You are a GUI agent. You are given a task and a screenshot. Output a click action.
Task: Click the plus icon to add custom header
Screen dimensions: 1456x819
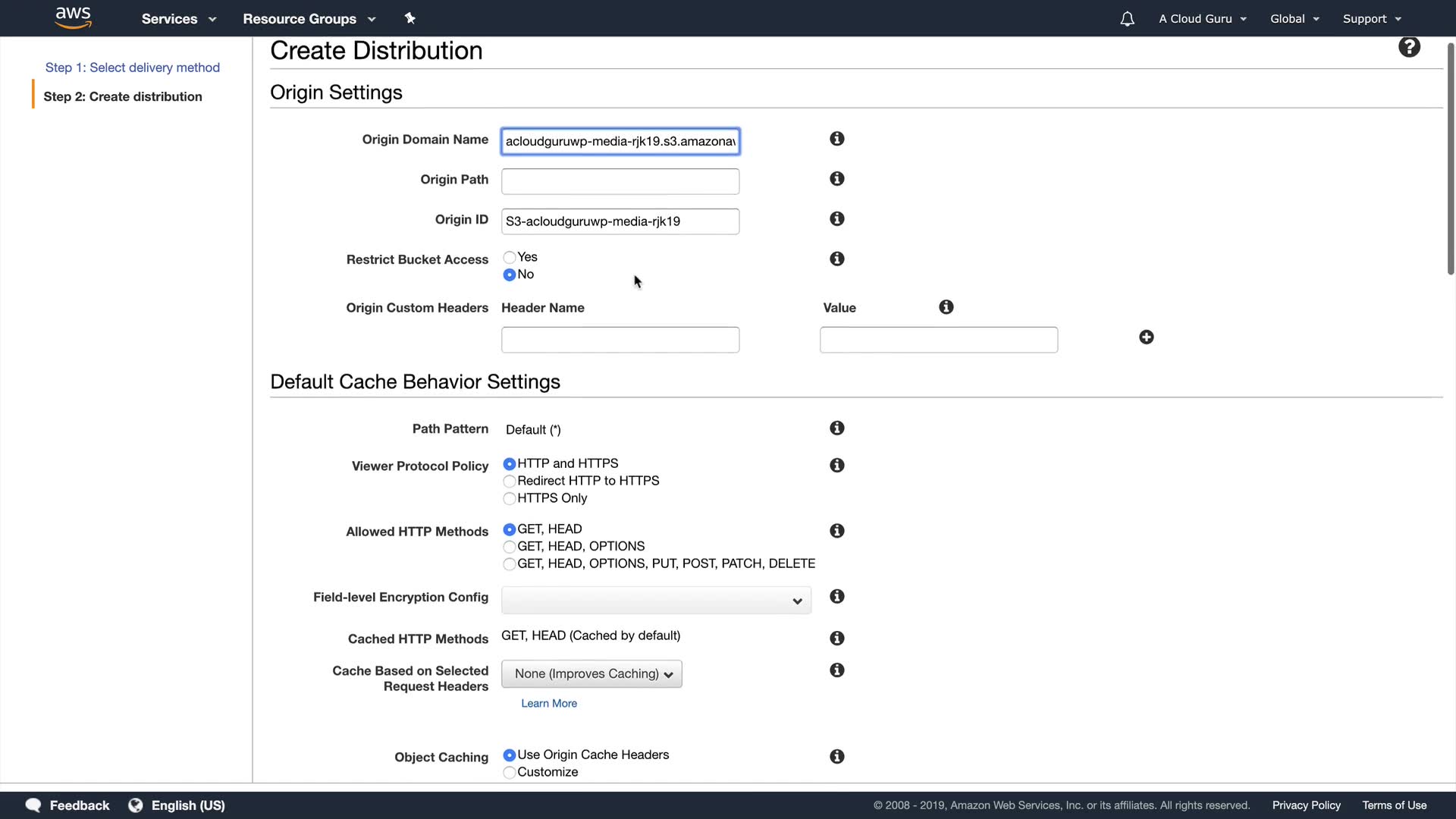click(x=1146, y=337)
